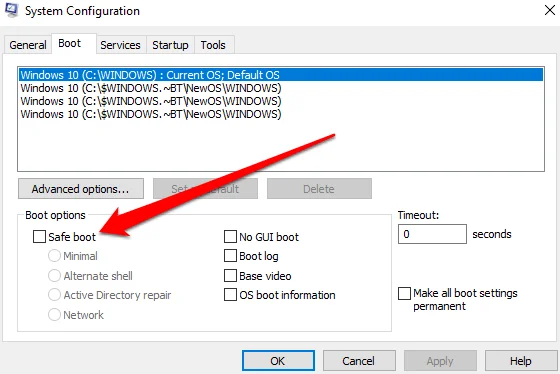Select the Active Directory repair option

click(x=54, y=295)
